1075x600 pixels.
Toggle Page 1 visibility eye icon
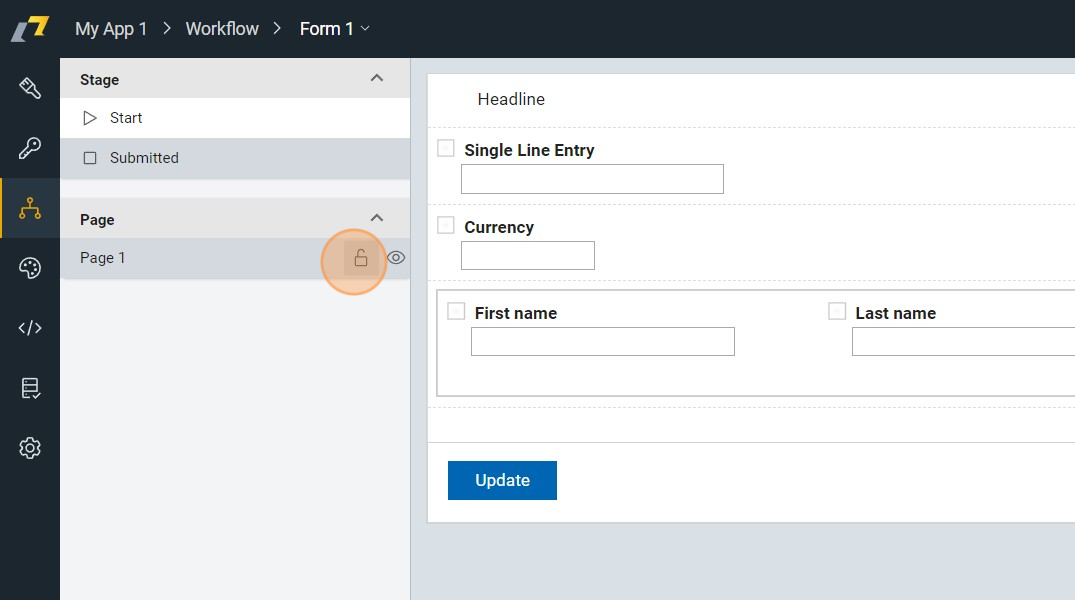[x=396, y=258]
